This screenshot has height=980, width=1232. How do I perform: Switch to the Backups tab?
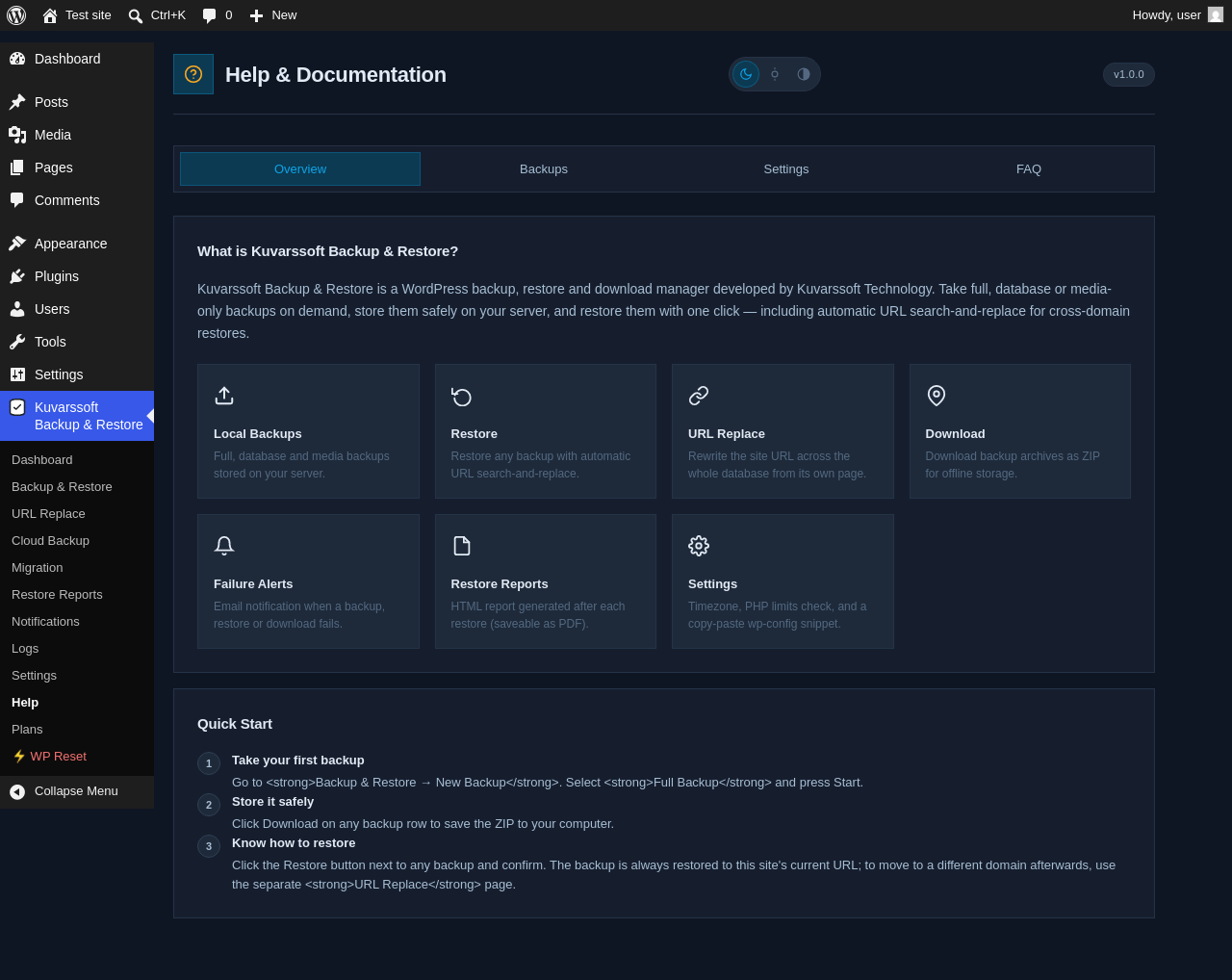[544, 168]
